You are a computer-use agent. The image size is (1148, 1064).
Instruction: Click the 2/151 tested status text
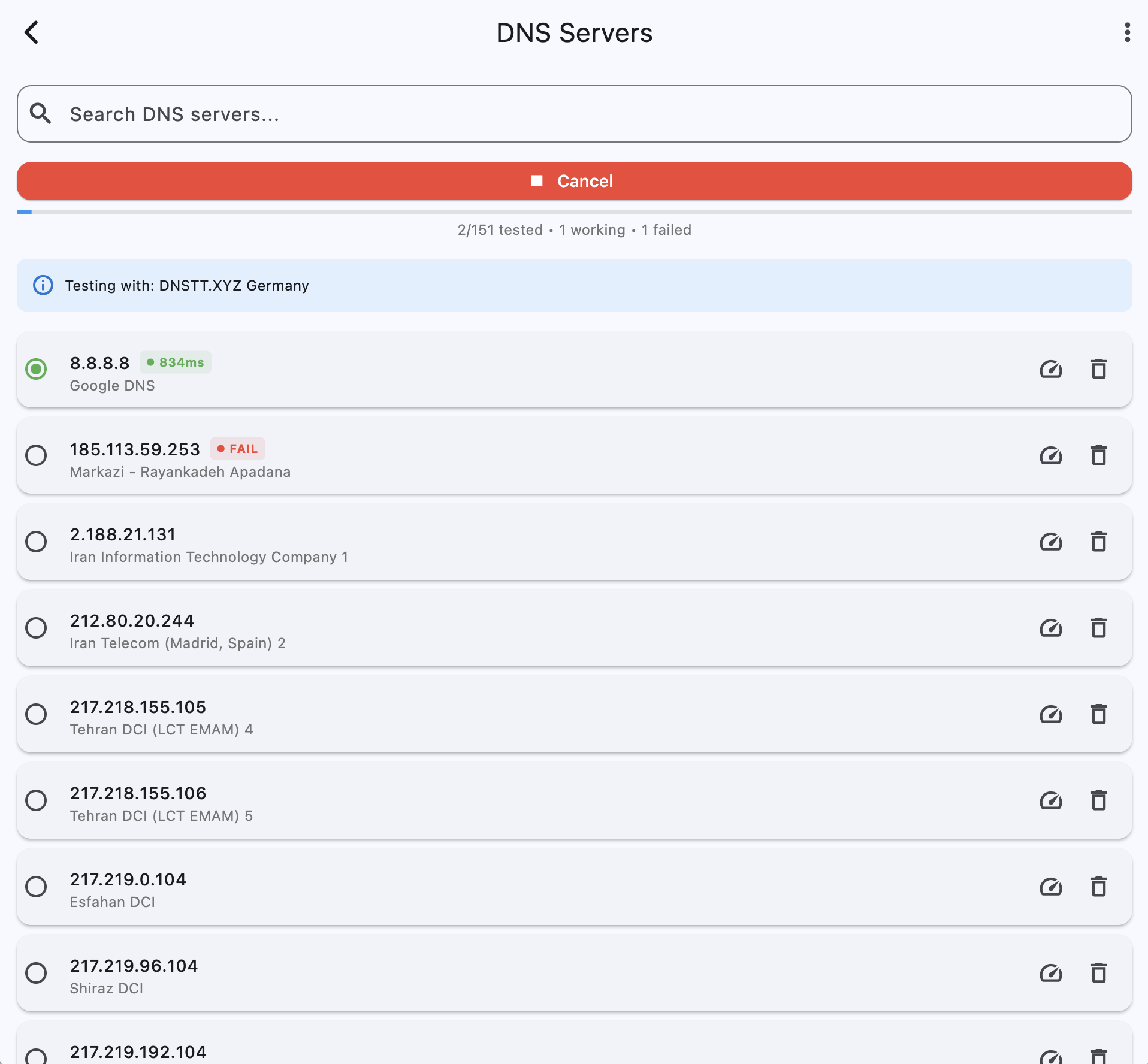574,230
